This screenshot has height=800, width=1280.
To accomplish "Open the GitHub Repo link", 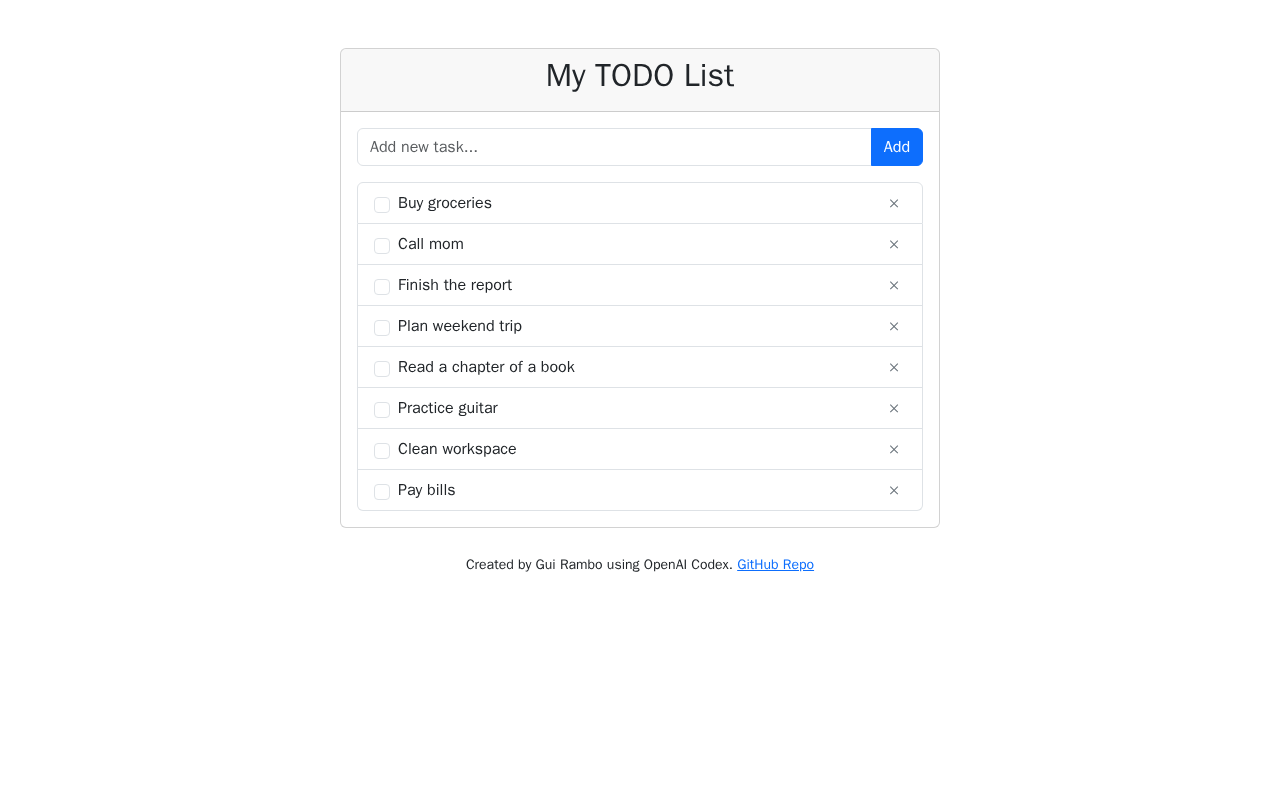I will point(775,565).
